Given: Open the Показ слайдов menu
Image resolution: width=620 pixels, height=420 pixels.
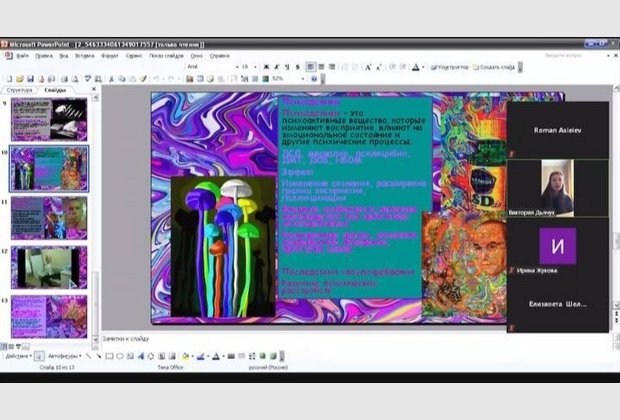Looking at the screenshot, I should coord(166,56).
